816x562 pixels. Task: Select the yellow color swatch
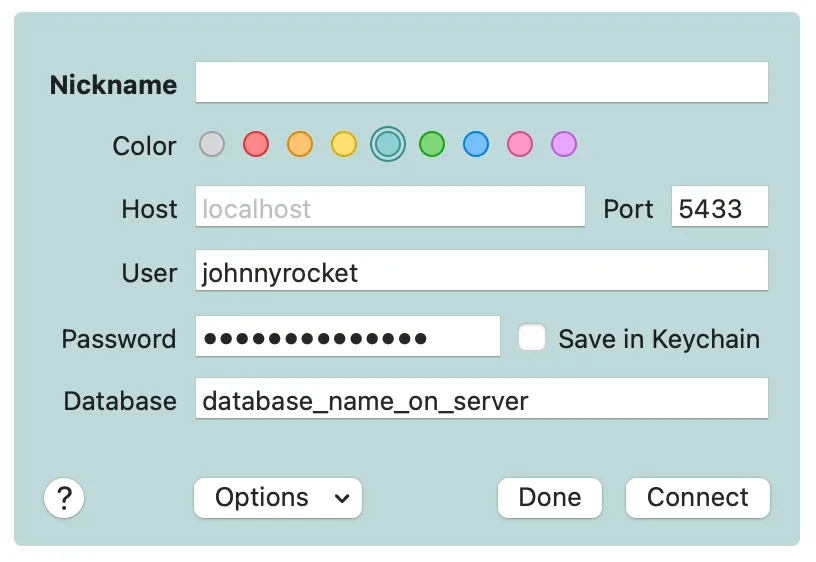pos(344,145)
